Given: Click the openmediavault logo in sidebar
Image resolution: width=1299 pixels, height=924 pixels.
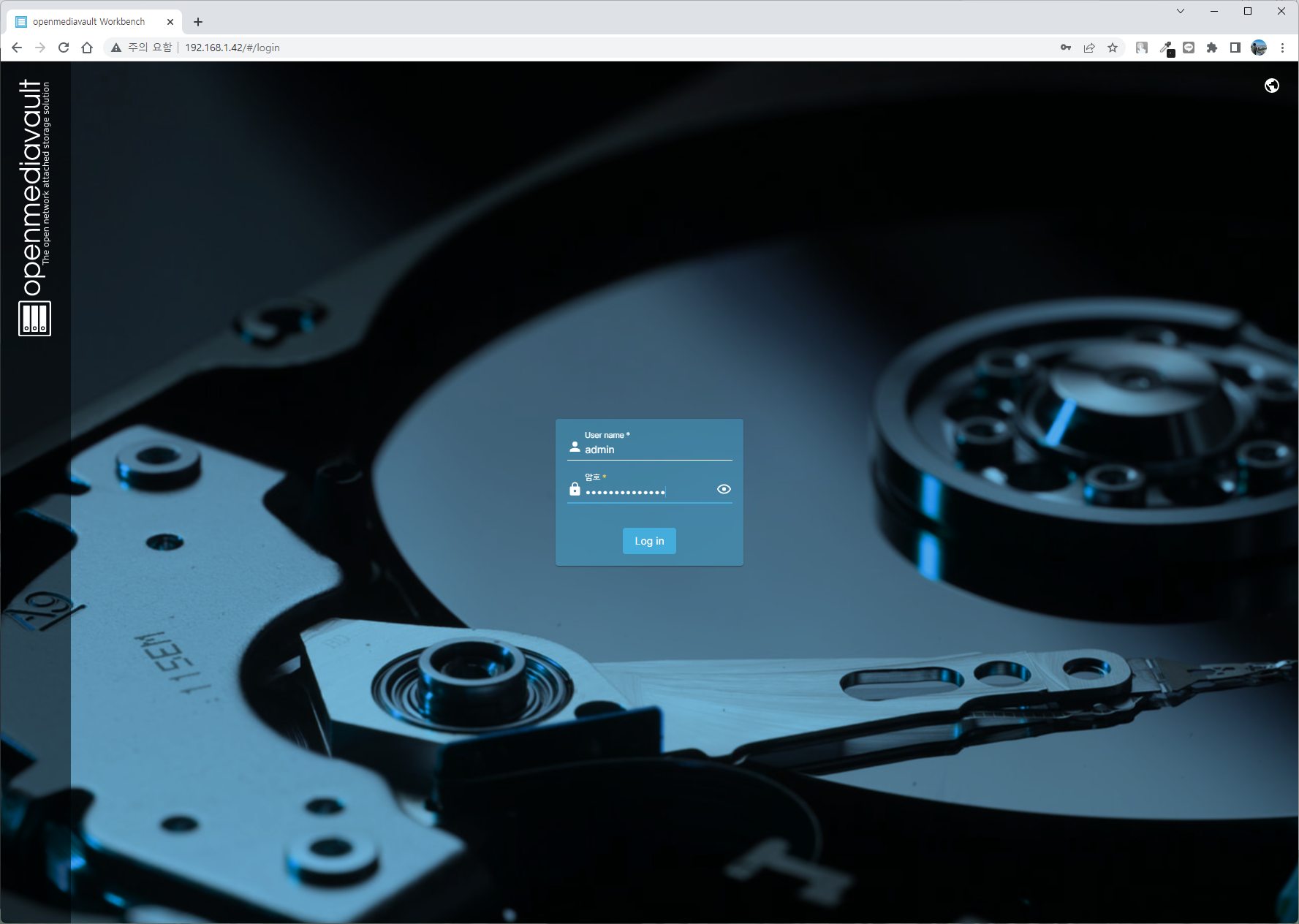Looking at the screenshot, I should pyautogui.click(x=35, y=208).
